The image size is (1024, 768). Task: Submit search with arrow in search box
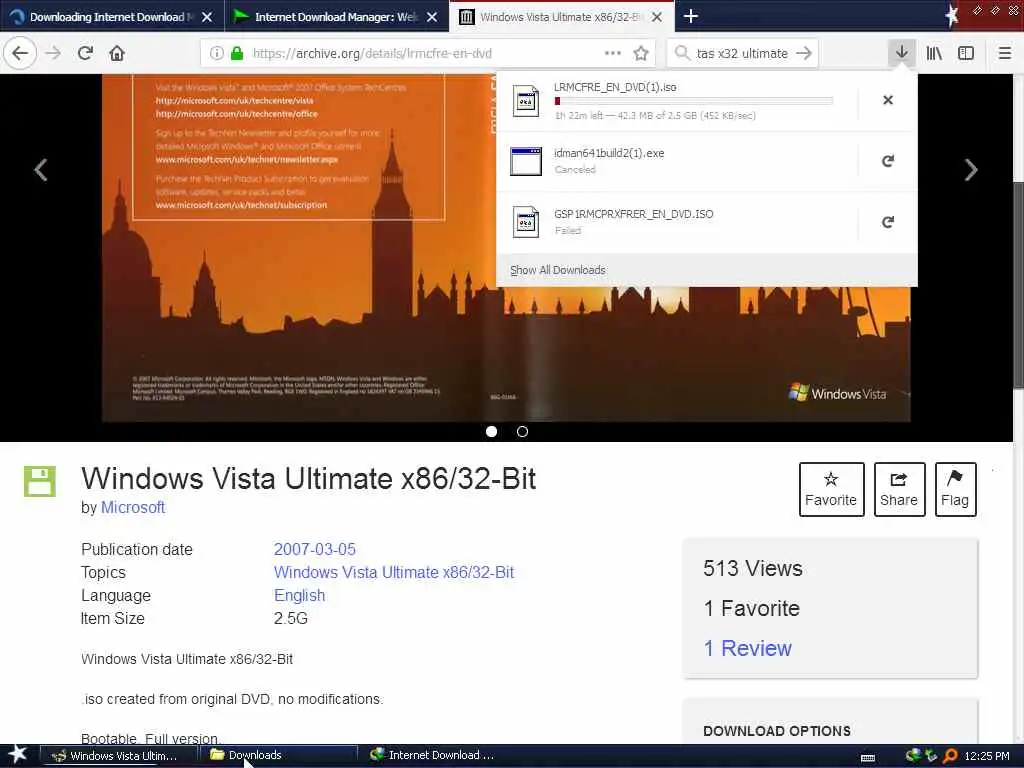tap(804, 54)
